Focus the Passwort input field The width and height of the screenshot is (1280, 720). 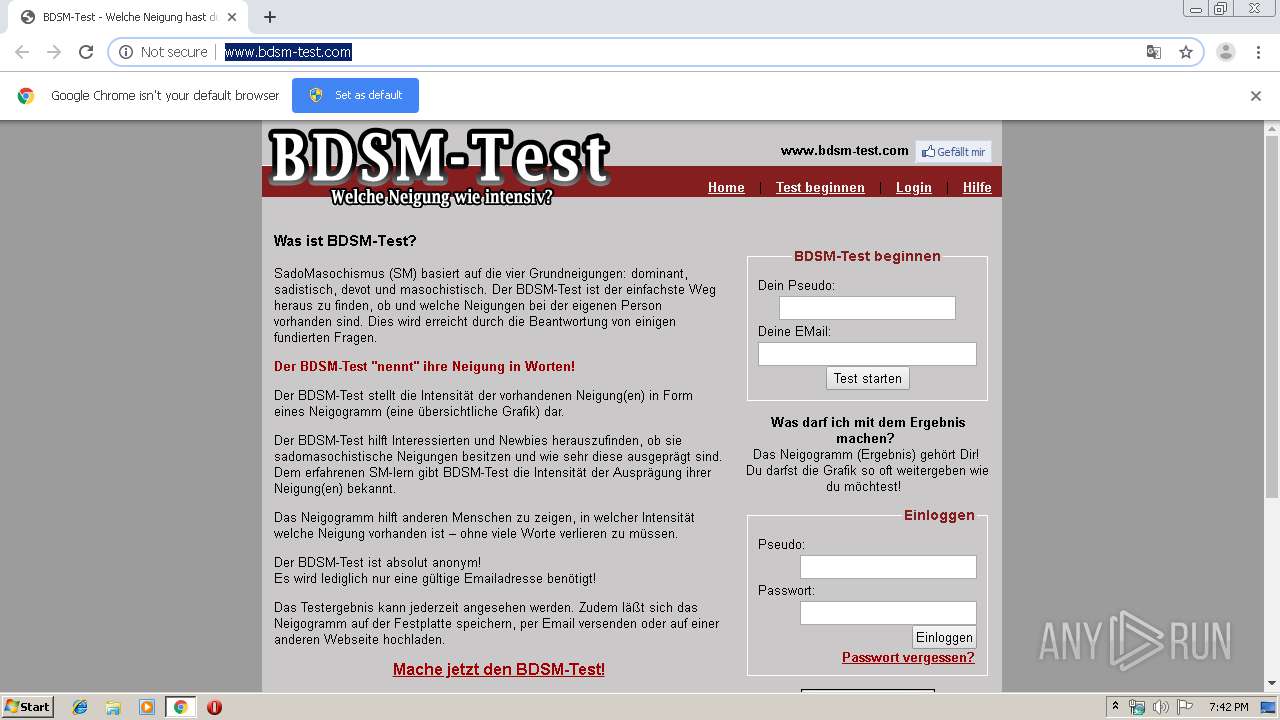(888, 613)
